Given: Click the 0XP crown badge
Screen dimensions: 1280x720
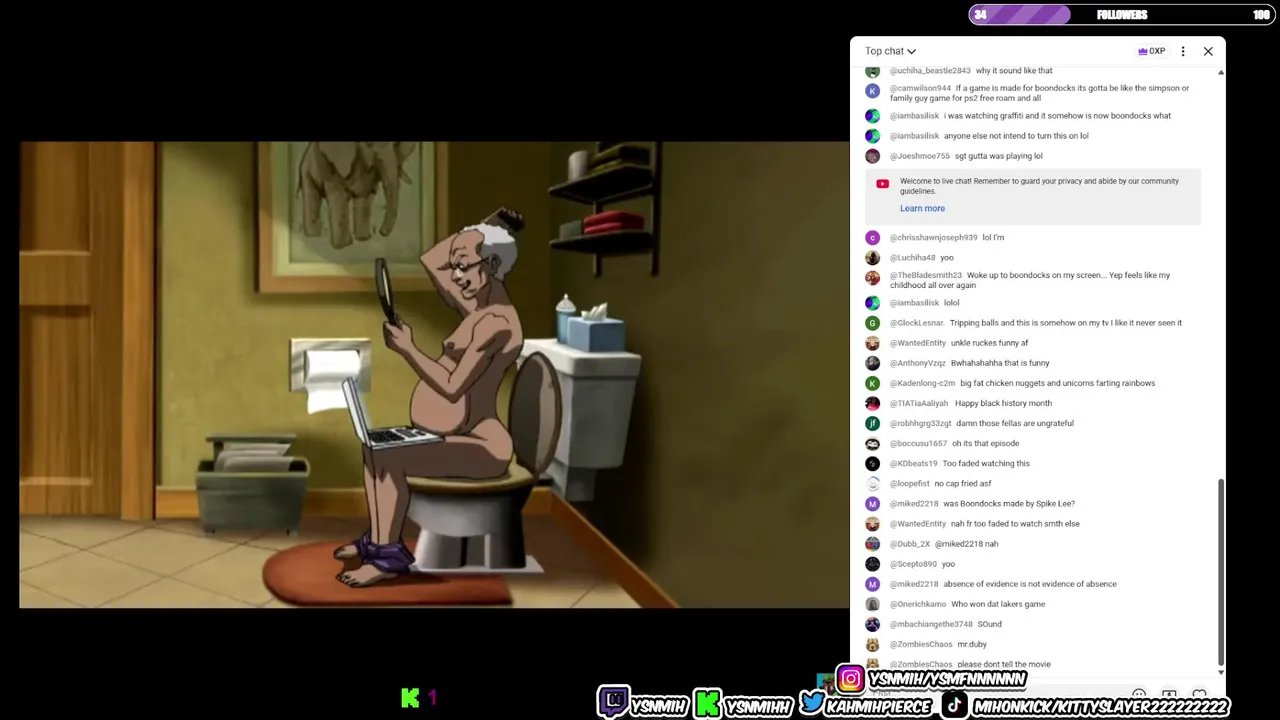Looking at the screenshot, I should 1151,51.
